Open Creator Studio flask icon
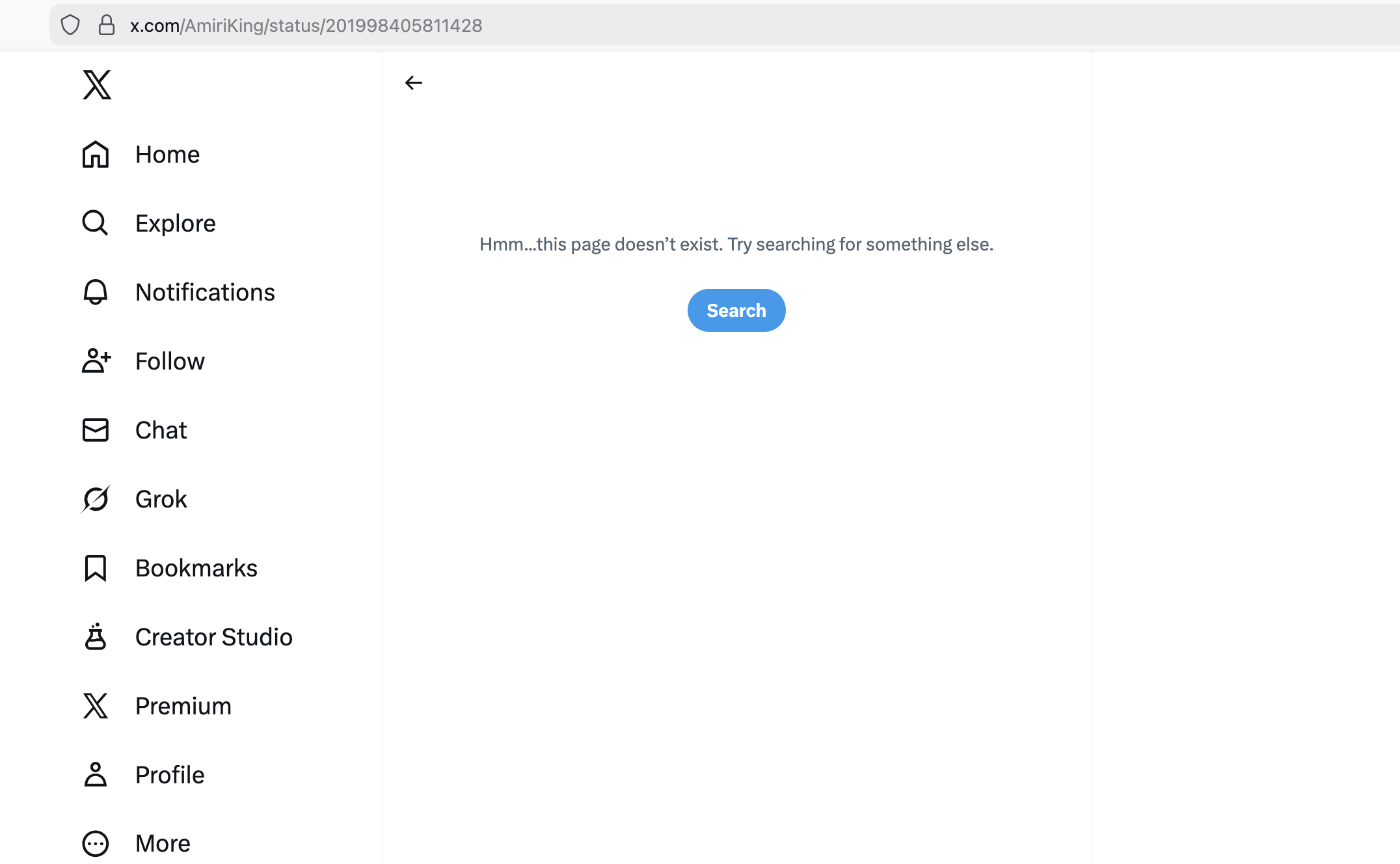1400x864 pixels. (96, 637)
